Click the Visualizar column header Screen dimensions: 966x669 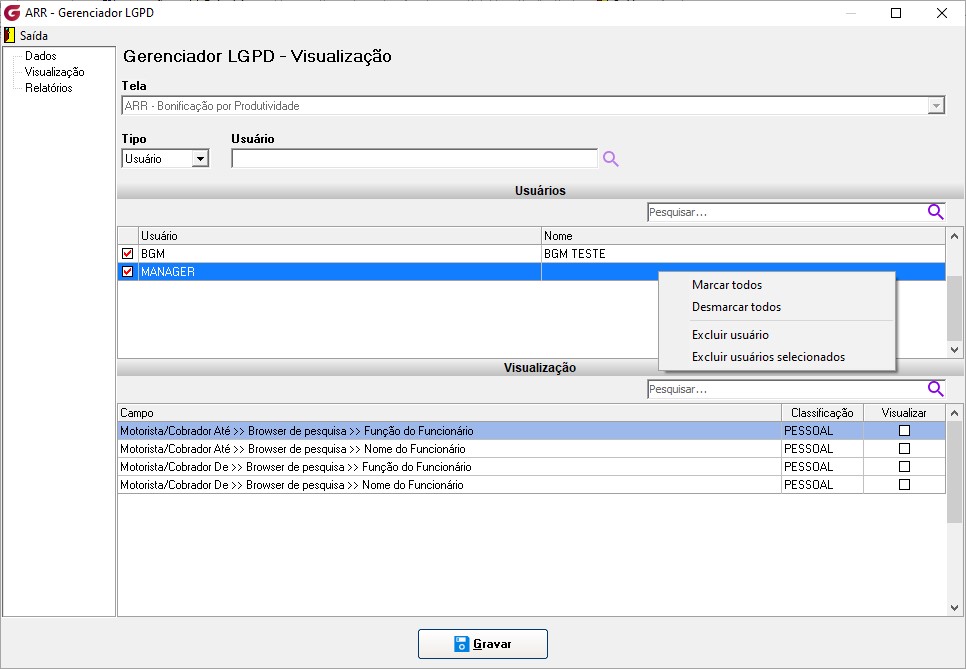point(904,413)
